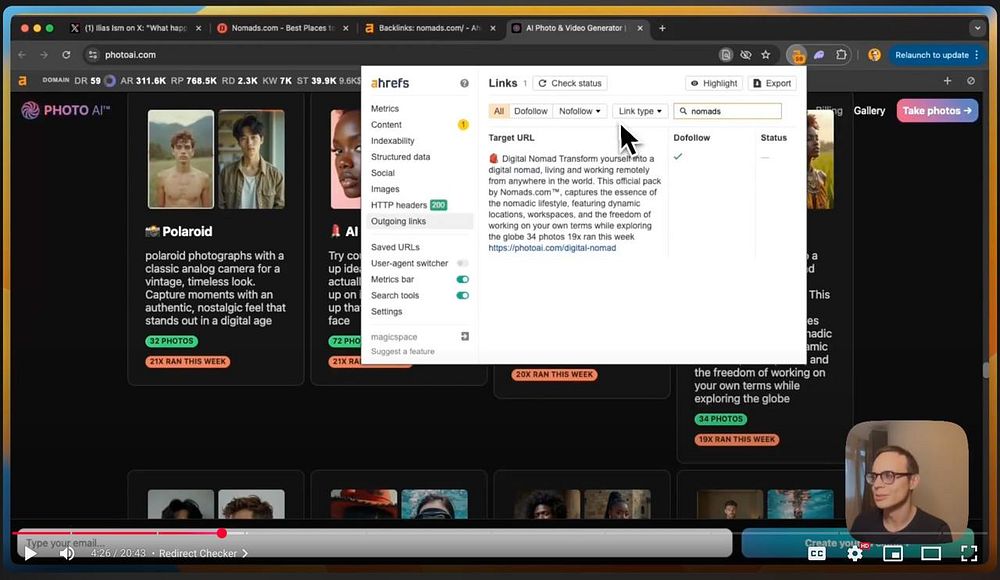Screen dimensions: 1000x580
Task: Click the links search field containing nomads
Action: (x=727, y=111)
